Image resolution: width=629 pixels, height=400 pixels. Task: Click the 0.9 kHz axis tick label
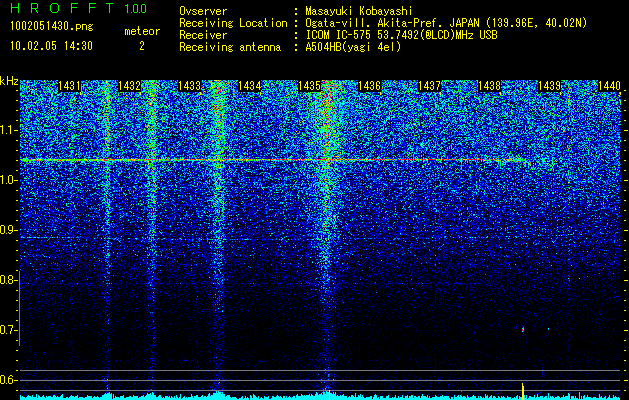[x=8, y=230]
